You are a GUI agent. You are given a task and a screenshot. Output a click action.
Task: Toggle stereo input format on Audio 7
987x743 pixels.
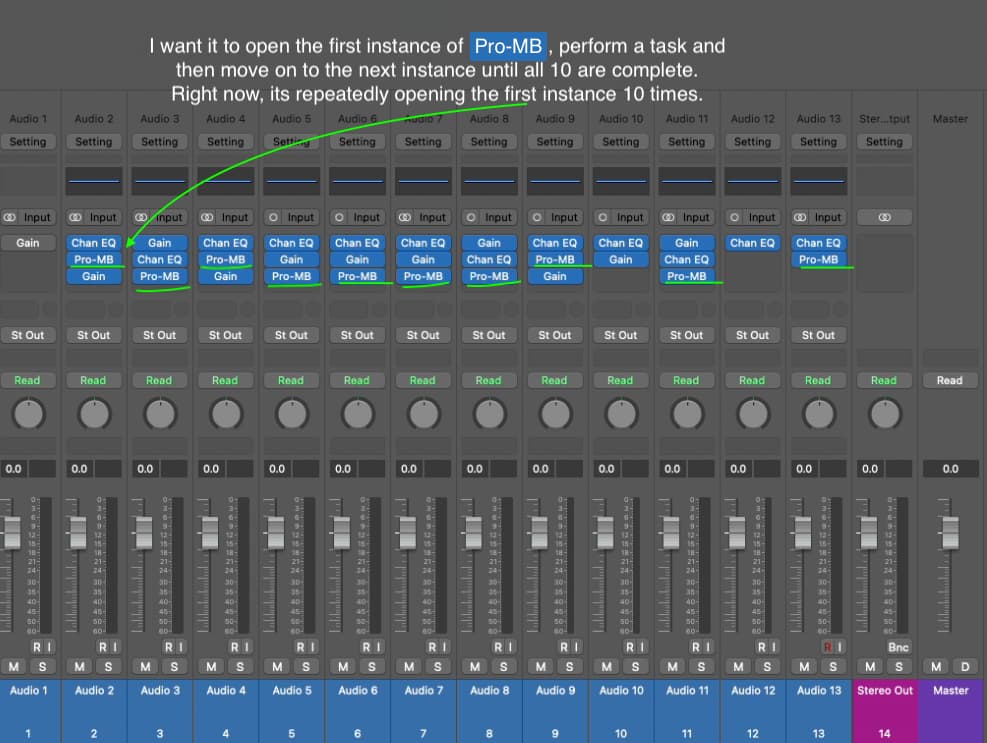tap(405, 217)
